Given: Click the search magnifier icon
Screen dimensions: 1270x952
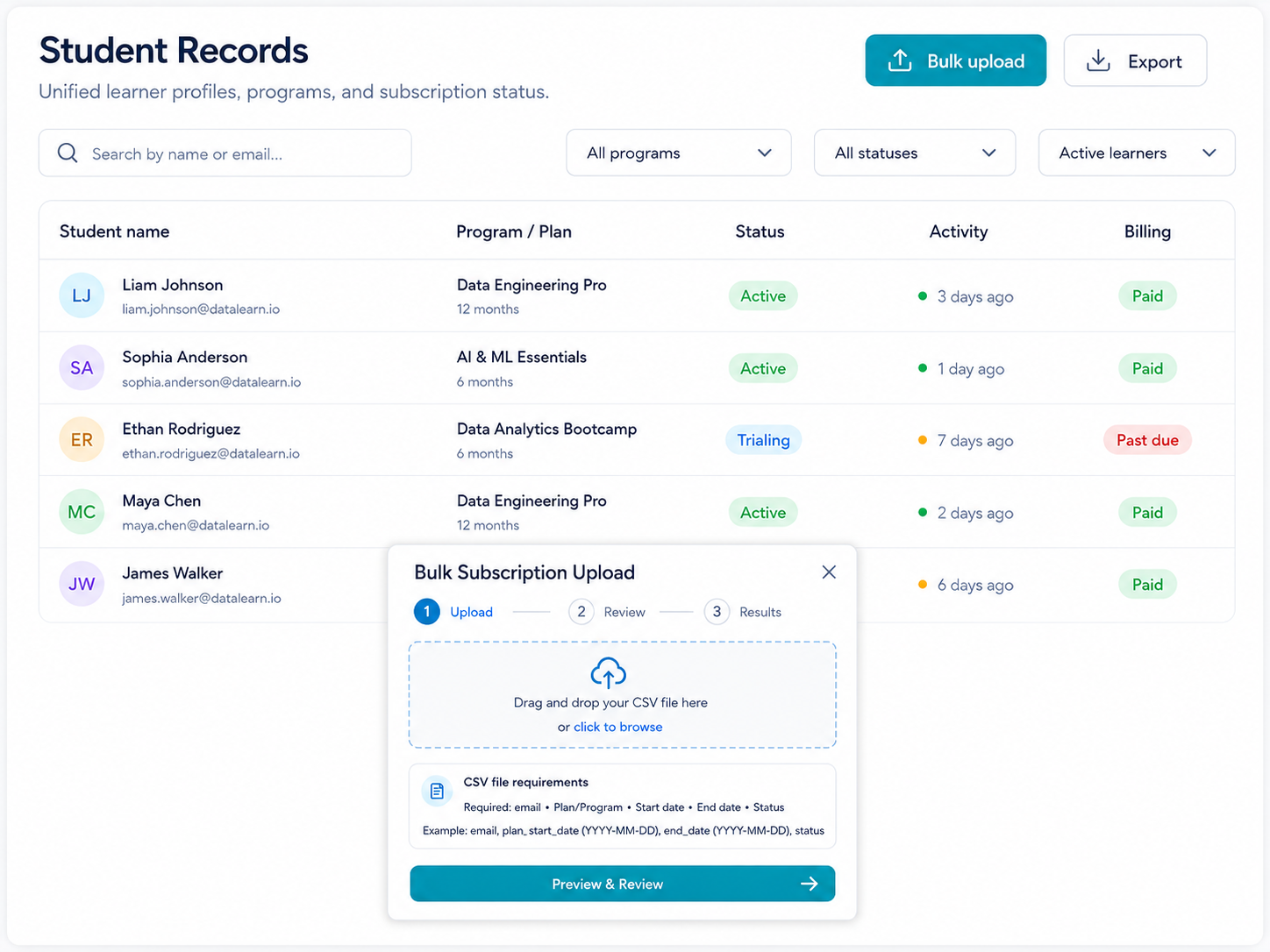Looking at the screenshot, I should point(68,153).
